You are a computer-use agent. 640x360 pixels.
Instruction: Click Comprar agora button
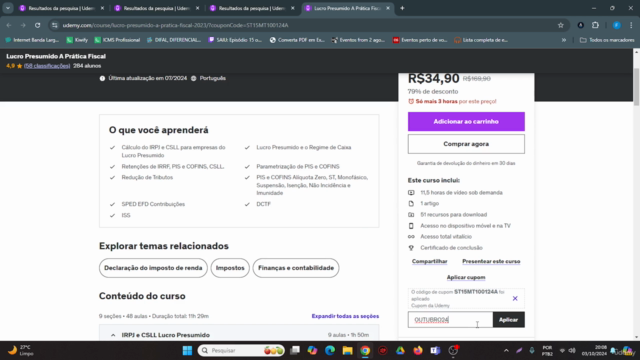466,144
